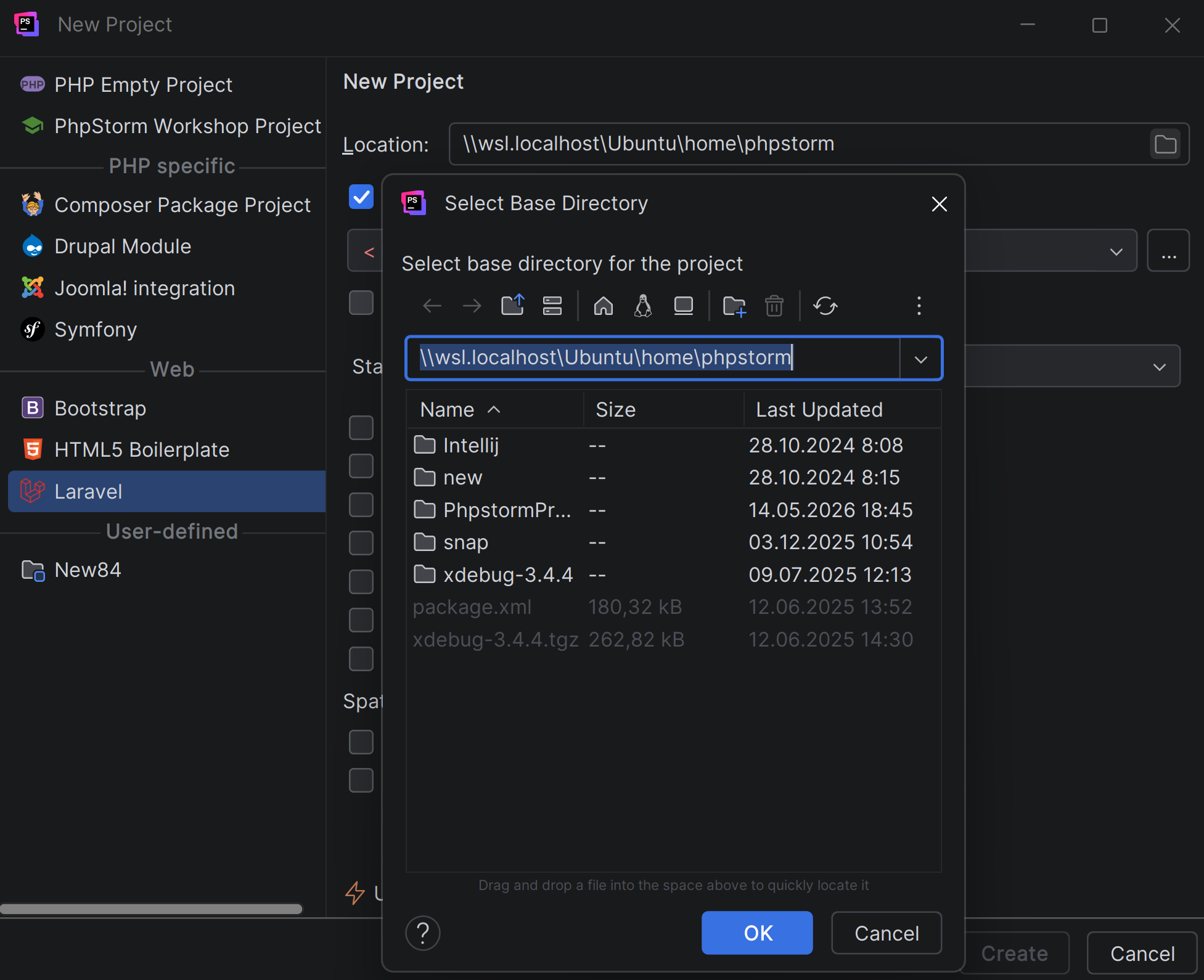The height and width of the screenshot is (980, 1204).
Task: Create a new directory icon
Action: point(734,306)
